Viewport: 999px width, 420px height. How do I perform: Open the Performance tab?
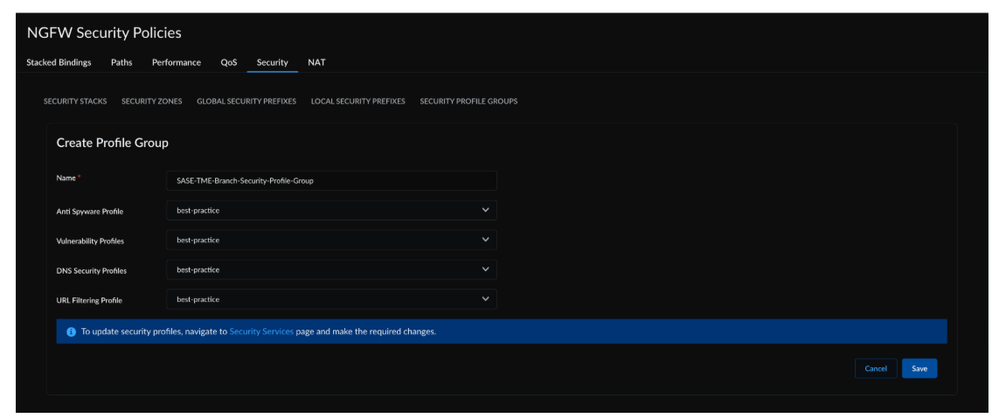[x=176, y=62]
